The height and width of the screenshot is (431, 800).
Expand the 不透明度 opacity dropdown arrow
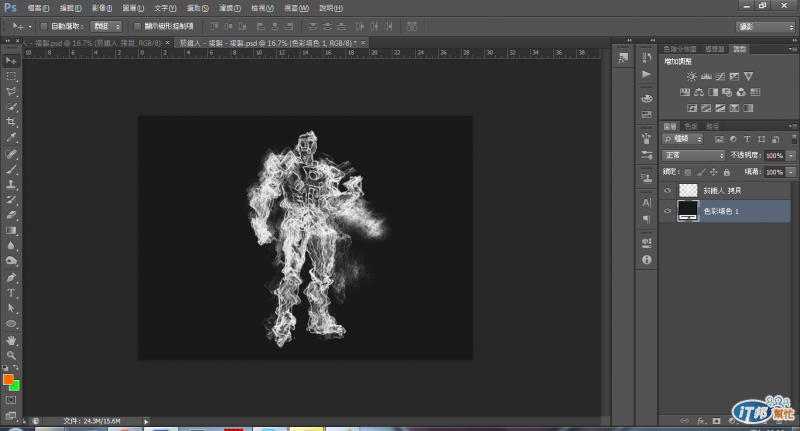coord(792,156)
